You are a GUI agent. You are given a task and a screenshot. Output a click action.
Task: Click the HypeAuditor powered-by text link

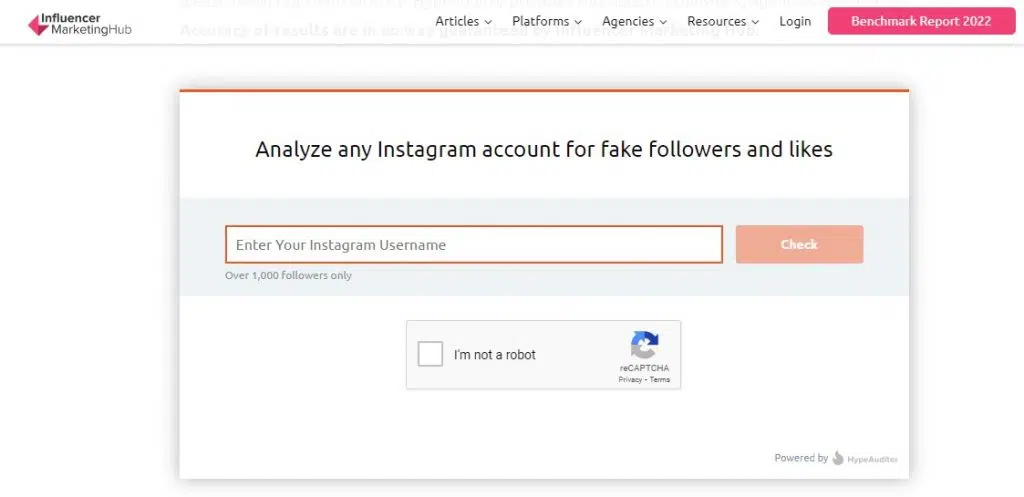872,459
